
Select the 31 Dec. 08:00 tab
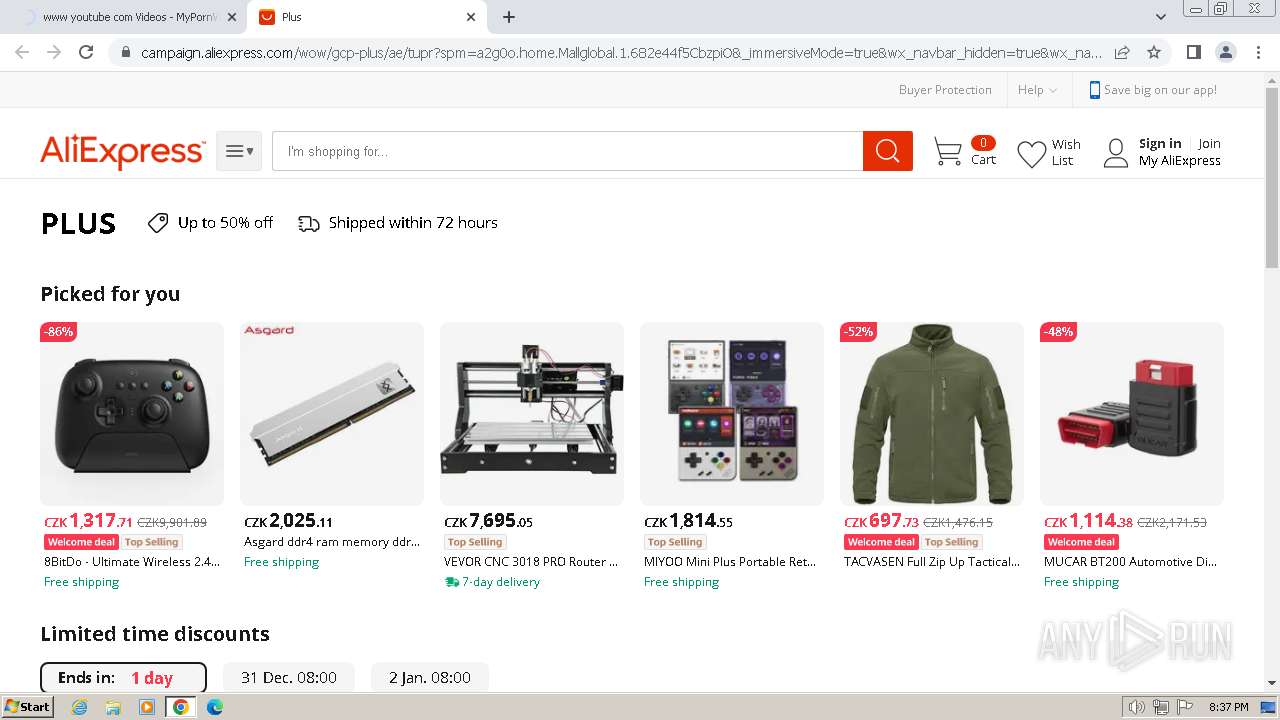pyautogui.click(x=288, y=678)
